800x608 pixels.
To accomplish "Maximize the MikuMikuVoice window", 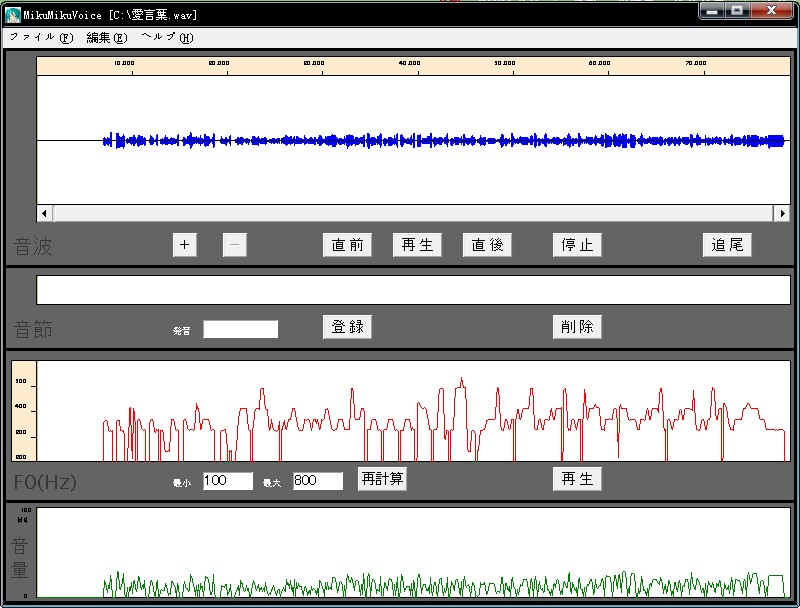I will [x=737, y=11].
